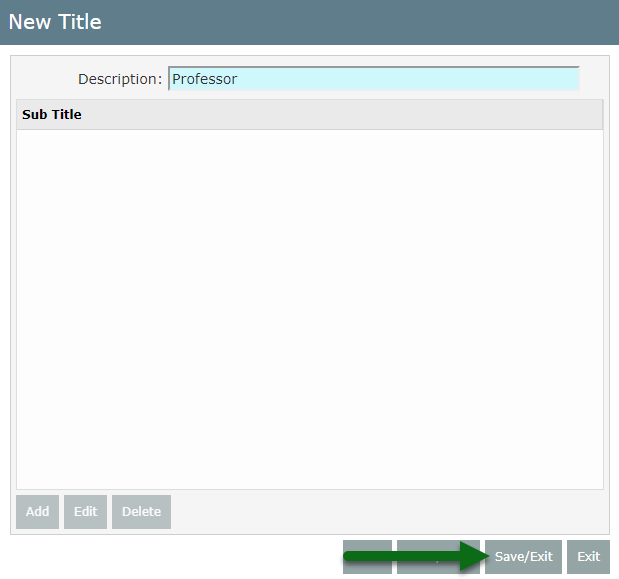Add a new sub title

point(38,512)
